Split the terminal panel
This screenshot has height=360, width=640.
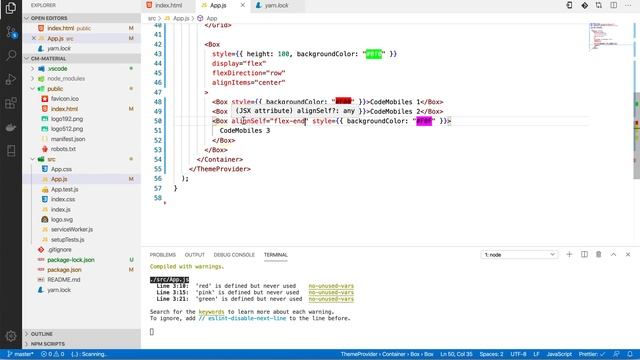tap(584, 254)
